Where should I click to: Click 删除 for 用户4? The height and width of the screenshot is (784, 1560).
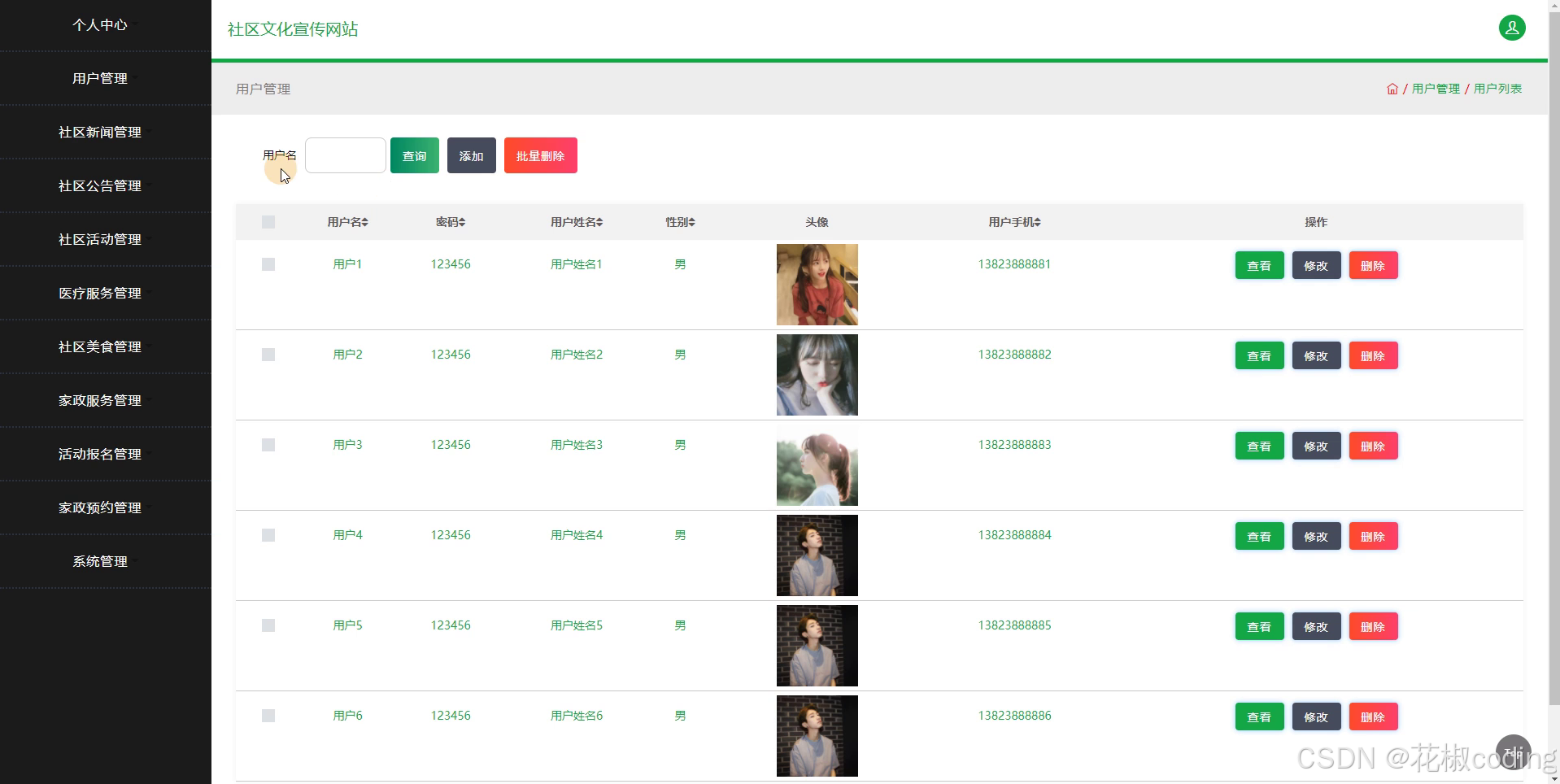pyautogui.click(x=1373, y=536)
